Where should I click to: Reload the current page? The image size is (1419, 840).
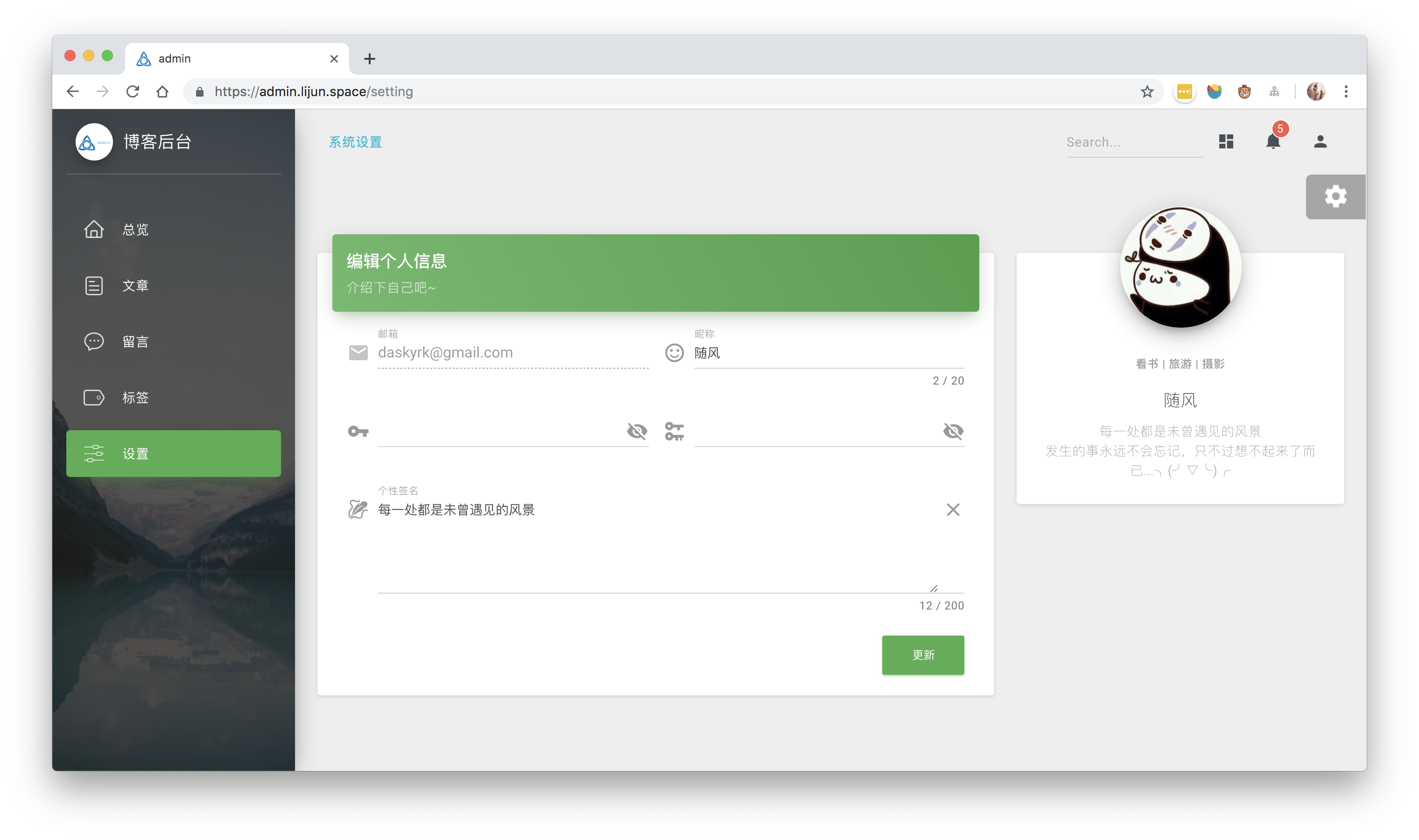tap(133, 91)
